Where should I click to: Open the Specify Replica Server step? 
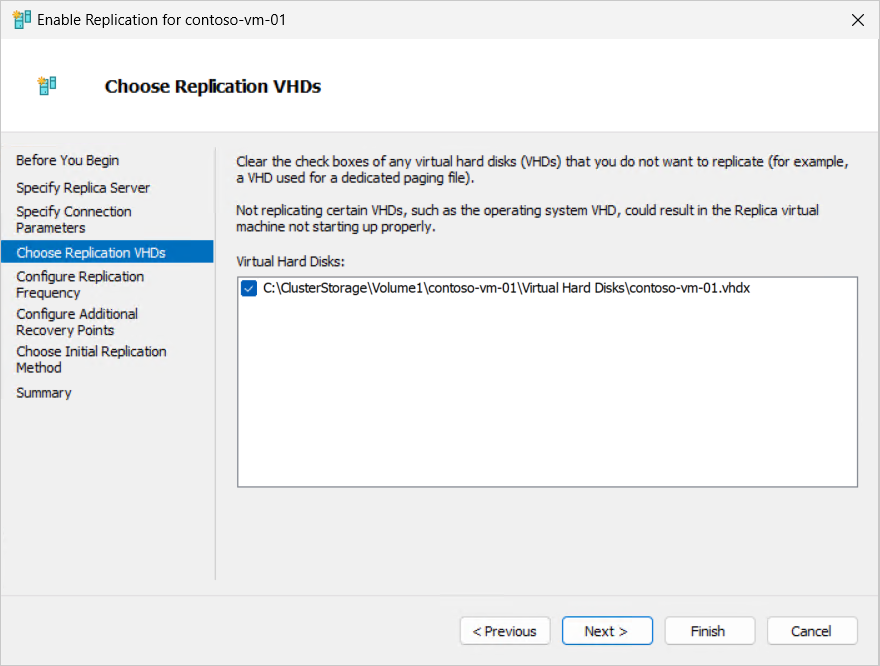pyautogui.click(x=83, y=188)
